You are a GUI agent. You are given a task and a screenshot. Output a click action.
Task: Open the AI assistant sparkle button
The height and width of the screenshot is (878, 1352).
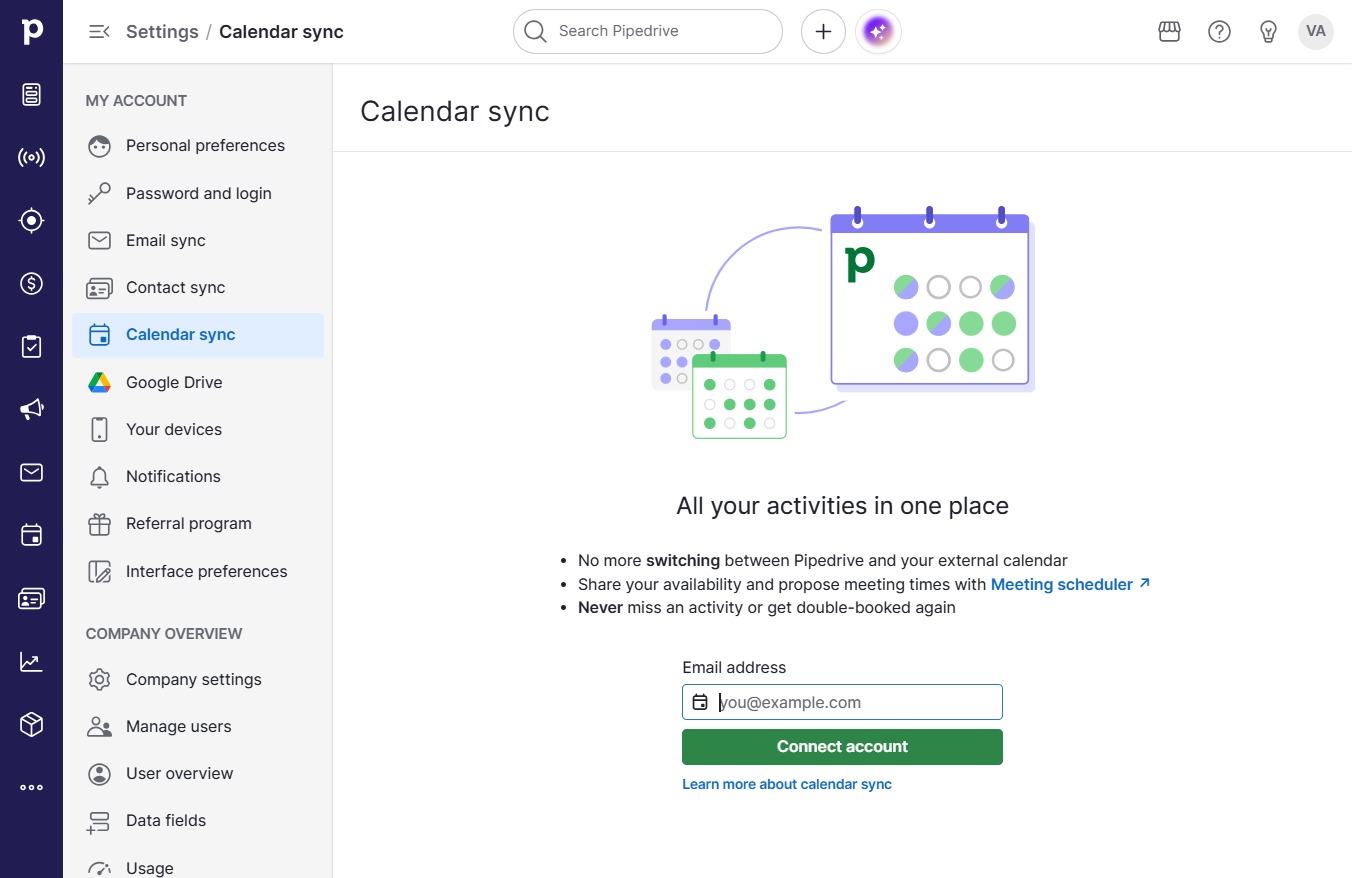[878, 32]
